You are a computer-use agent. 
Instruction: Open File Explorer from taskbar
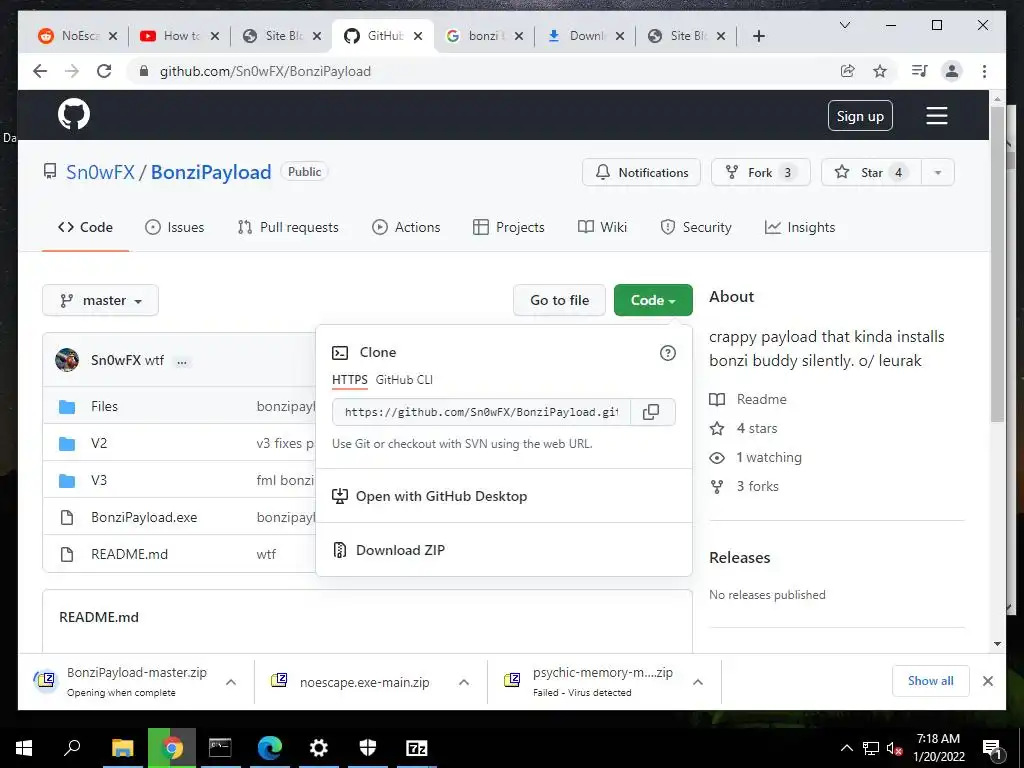(x=122, y=748)
